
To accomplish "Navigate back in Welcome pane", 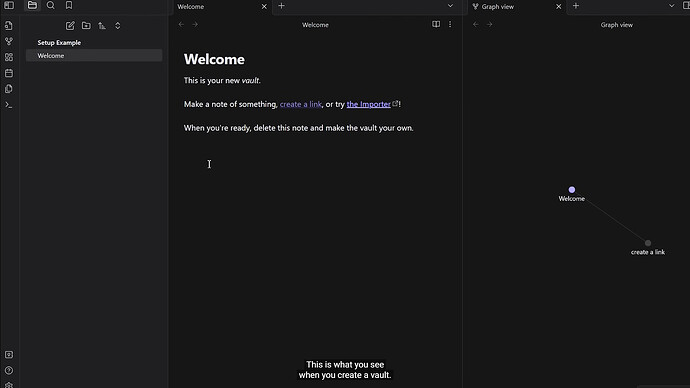I will 181,25.
